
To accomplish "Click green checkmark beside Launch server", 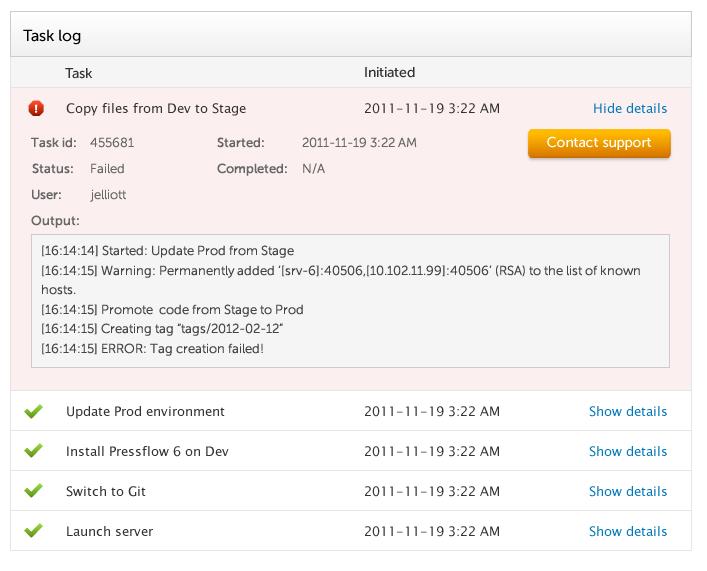I will [x=34, y=531].
